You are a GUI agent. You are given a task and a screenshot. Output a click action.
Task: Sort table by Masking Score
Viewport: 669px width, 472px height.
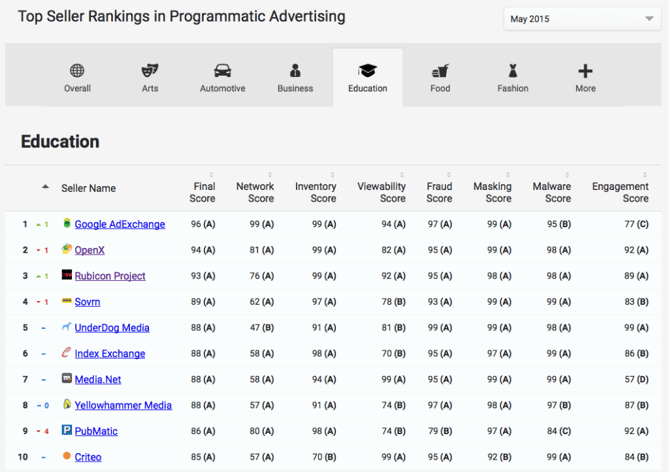[x=508, y=175]
